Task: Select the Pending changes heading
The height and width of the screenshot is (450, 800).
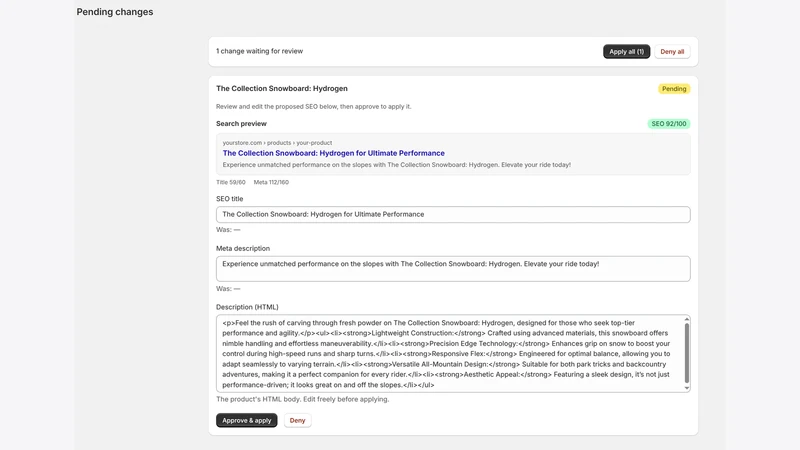Action: click(x=115, y=12)
